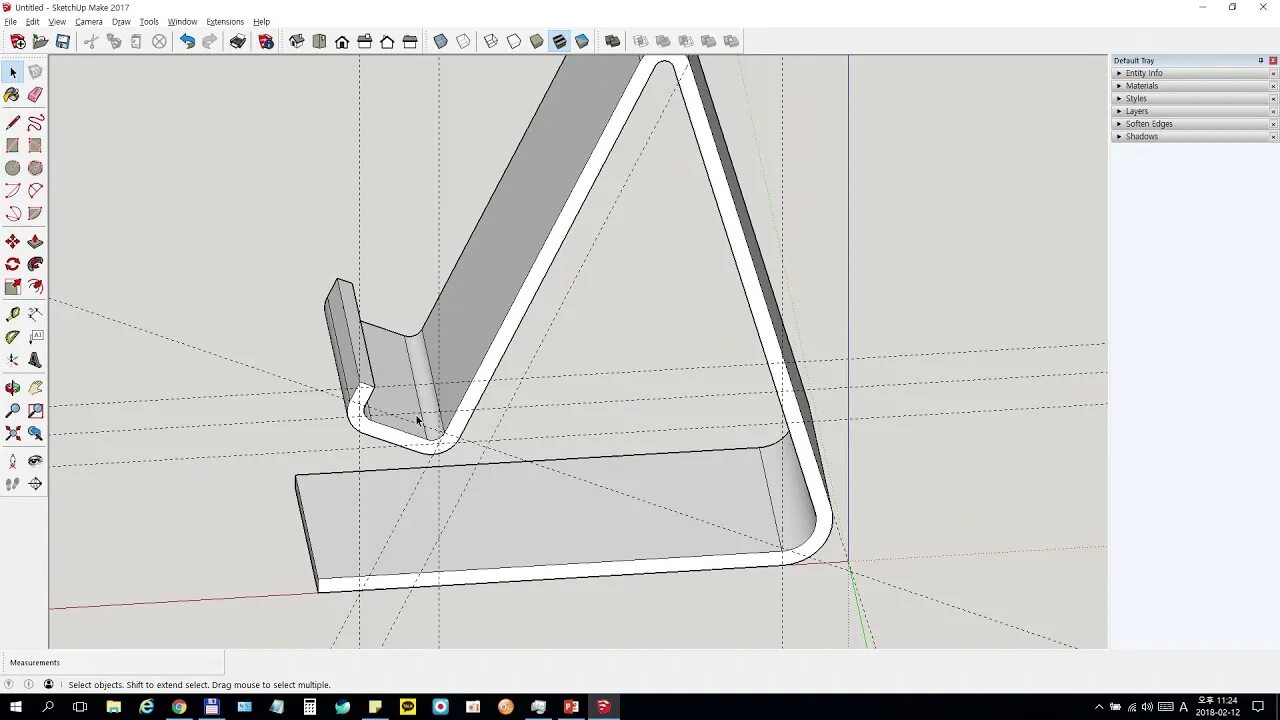The width and height of the screenshot is (1280, 720).
Task: Choose the Dimension tool
Action: [x=35, y=315]
